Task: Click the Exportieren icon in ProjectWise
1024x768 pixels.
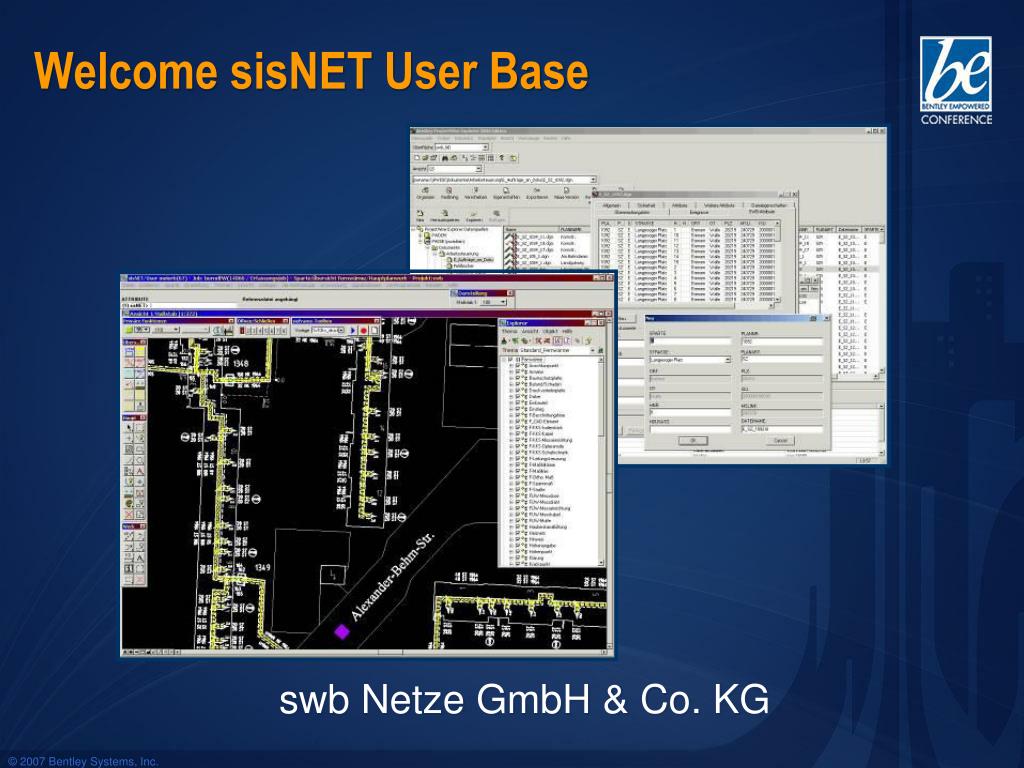Action: (537, 193)
